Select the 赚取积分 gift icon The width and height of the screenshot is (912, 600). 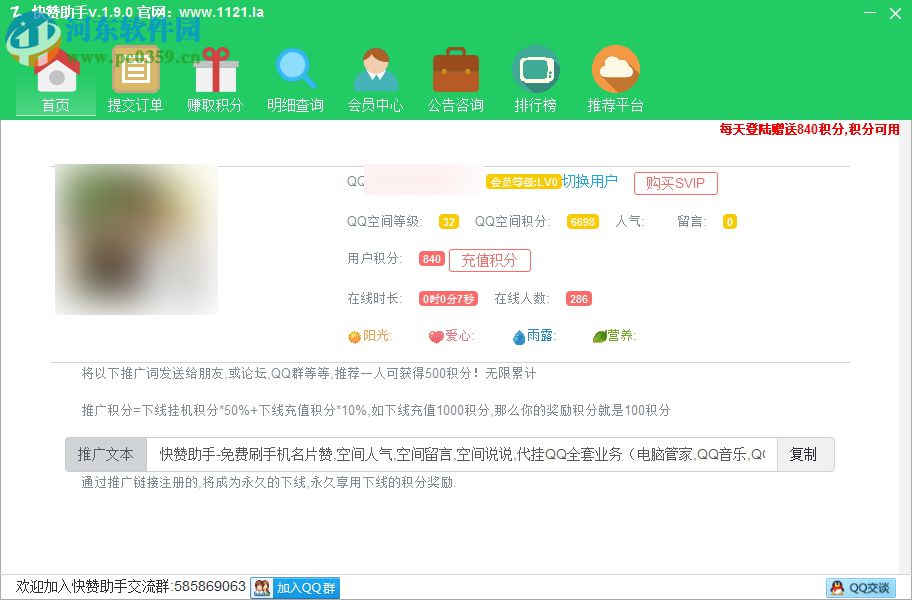click(x=215, y=70)
